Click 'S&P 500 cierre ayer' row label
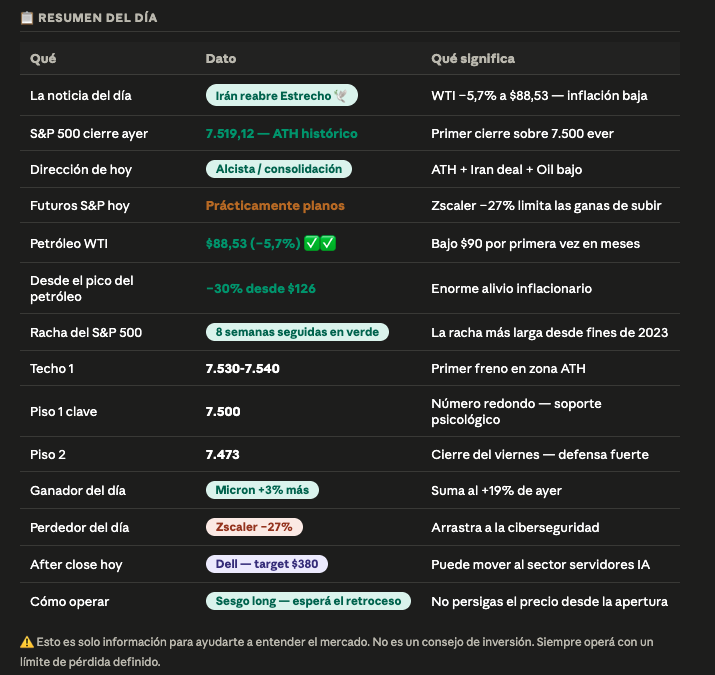Image resolution: width=715 pixels, height=675 pixels. 89,134
